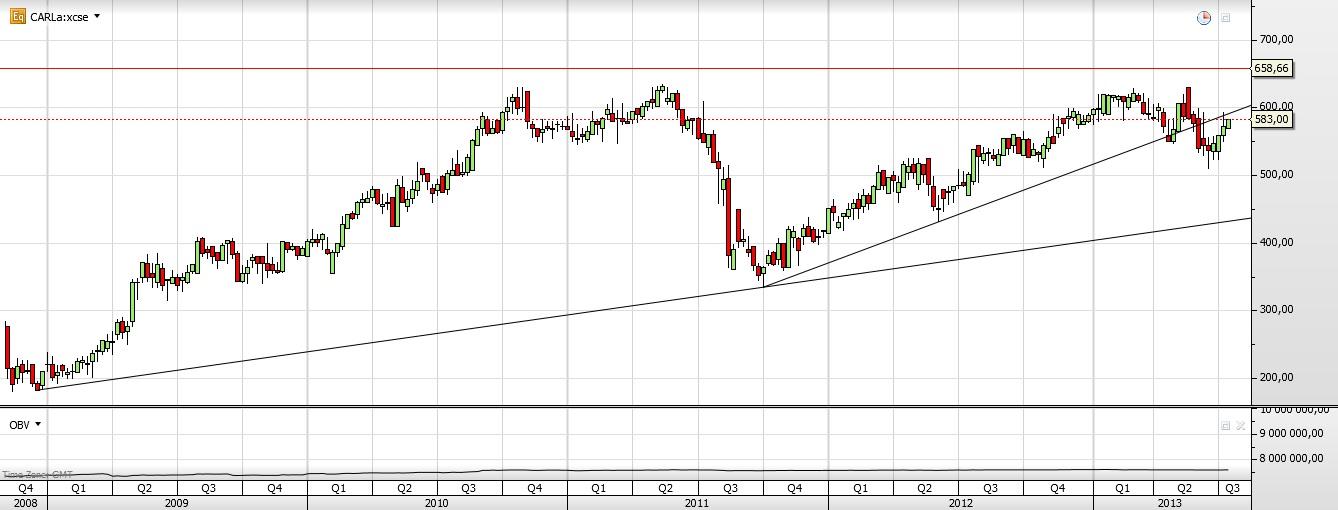The image size is (1338, 510).
Task: Click the Q3 quarter label of 2013
Action: click(1231, 488)
